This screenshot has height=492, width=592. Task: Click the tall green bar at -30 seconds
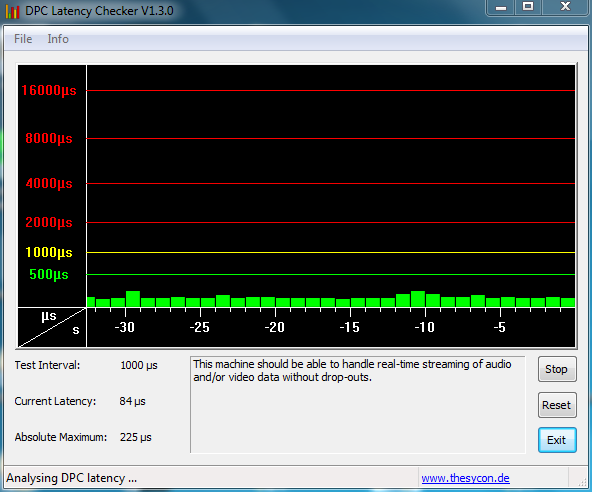tap(133, 299)
